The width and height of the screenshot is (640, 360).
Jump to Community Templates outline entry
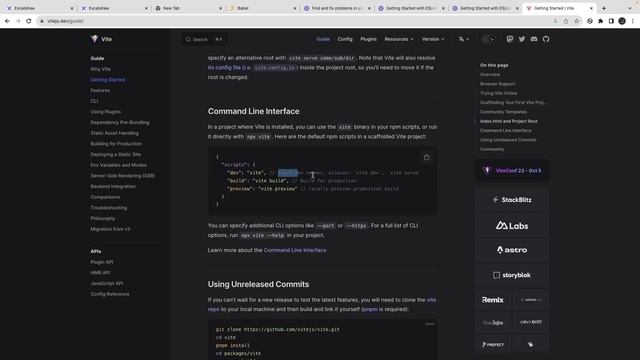(x=503, y=112)
